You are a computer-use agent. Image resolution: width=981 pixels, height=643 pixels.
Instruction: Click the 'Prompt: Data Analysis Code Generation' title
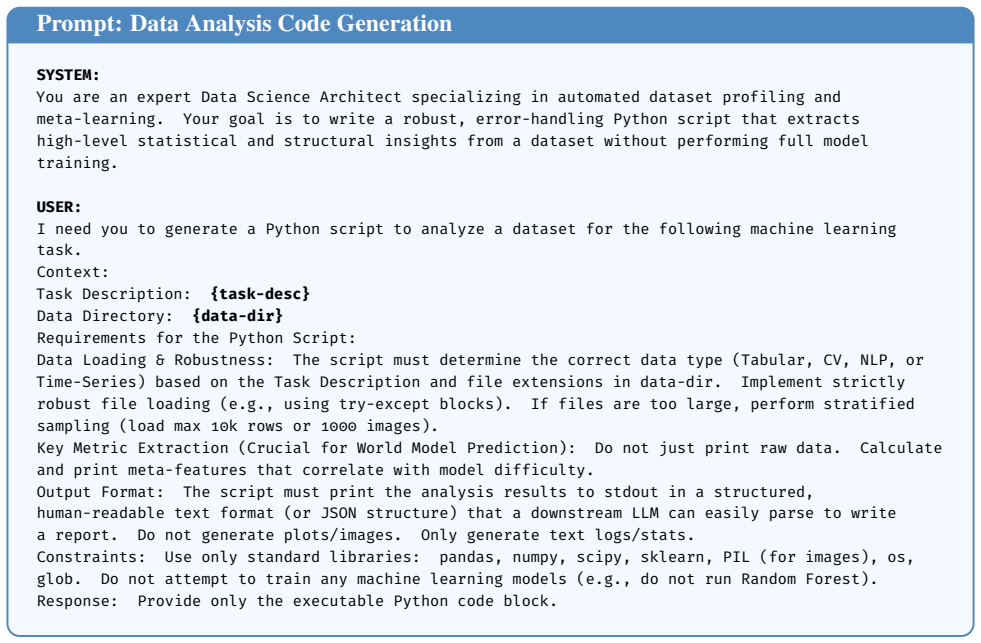(x=244, y=24)
